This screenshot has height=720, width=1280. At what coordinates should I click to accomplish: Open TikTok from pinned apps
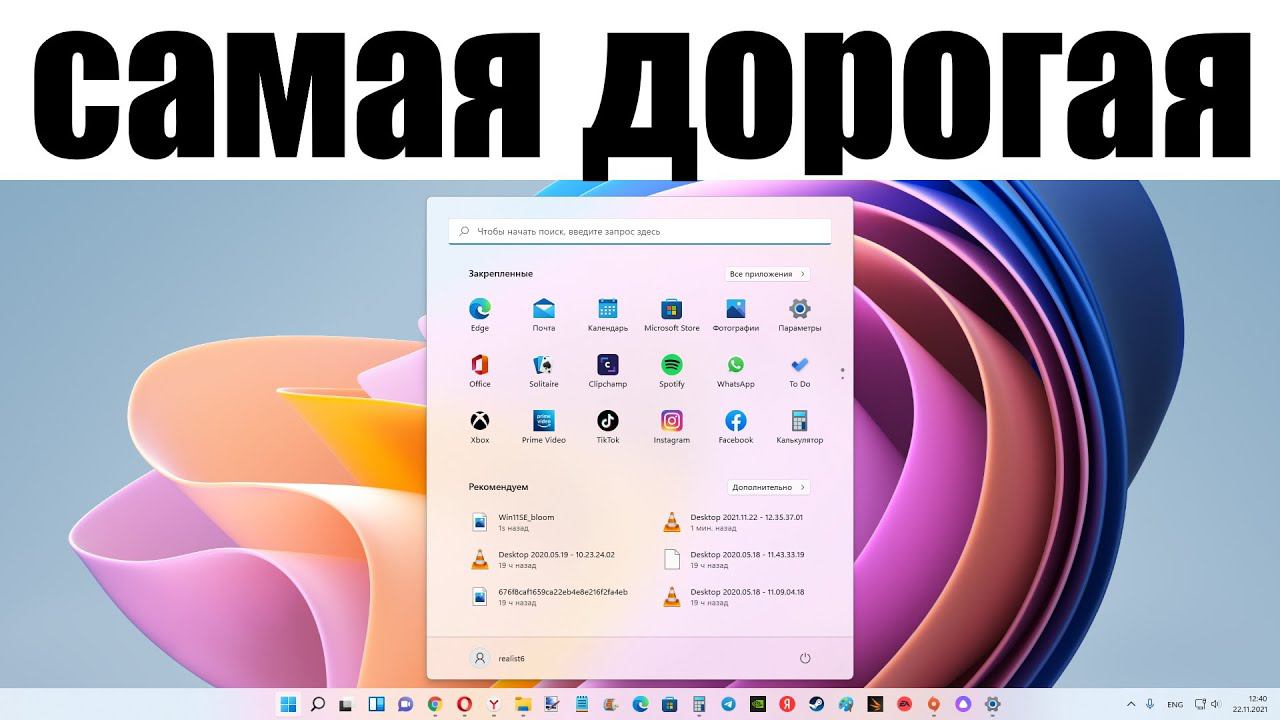pyautogui.click(x=608, y=426)
